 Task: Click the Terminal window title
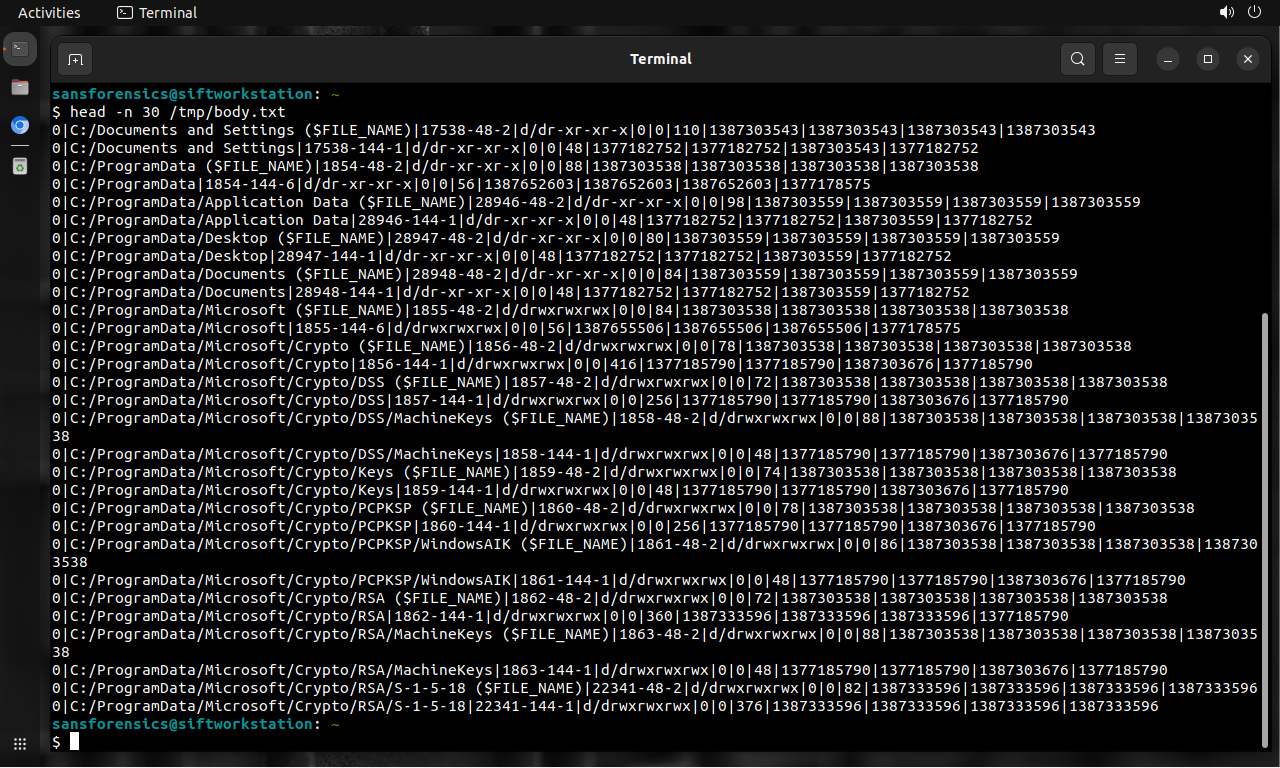(x=660, y=59)
